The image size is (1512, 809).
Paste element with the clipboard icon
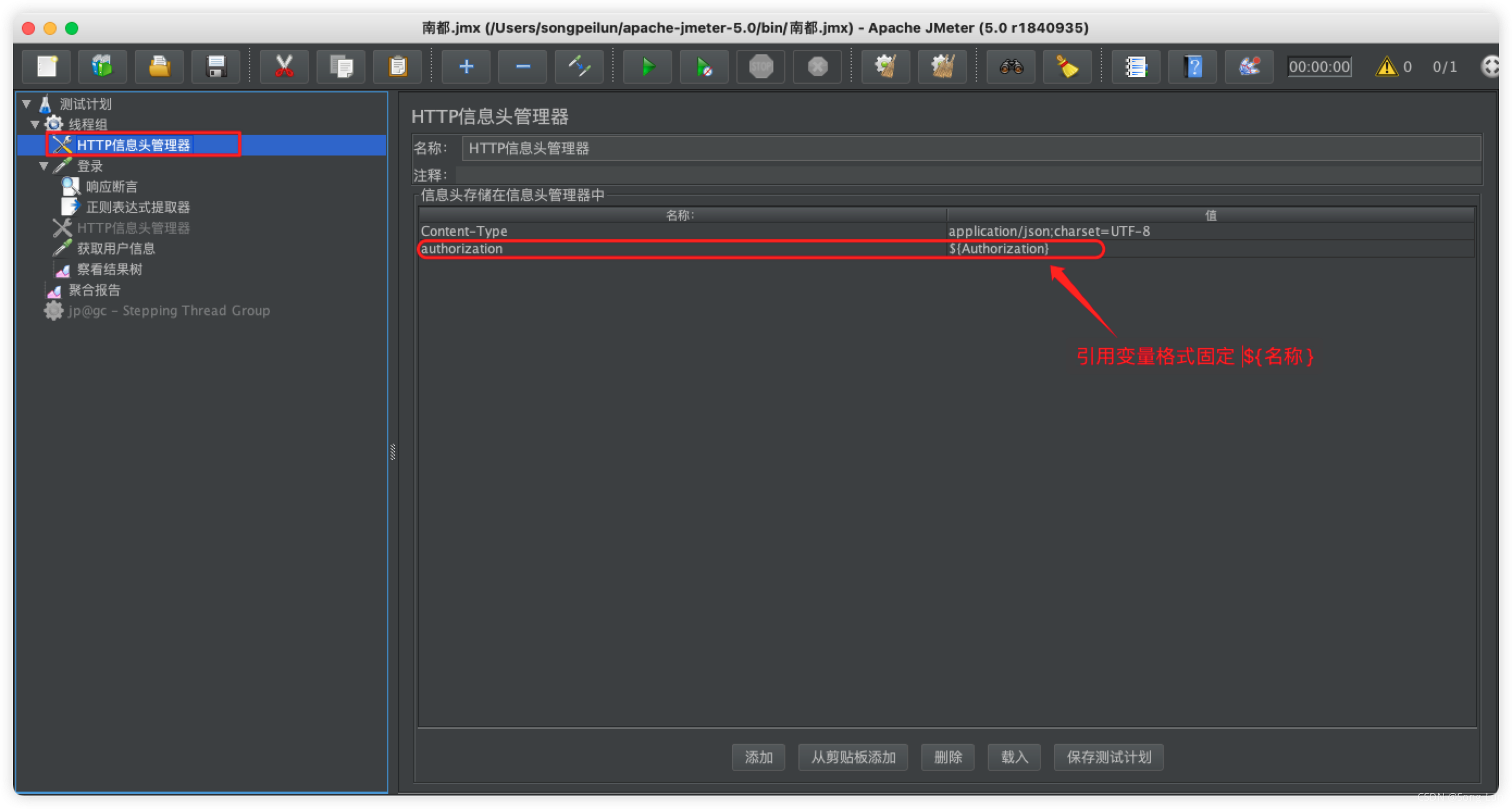(x=398, y=66)
